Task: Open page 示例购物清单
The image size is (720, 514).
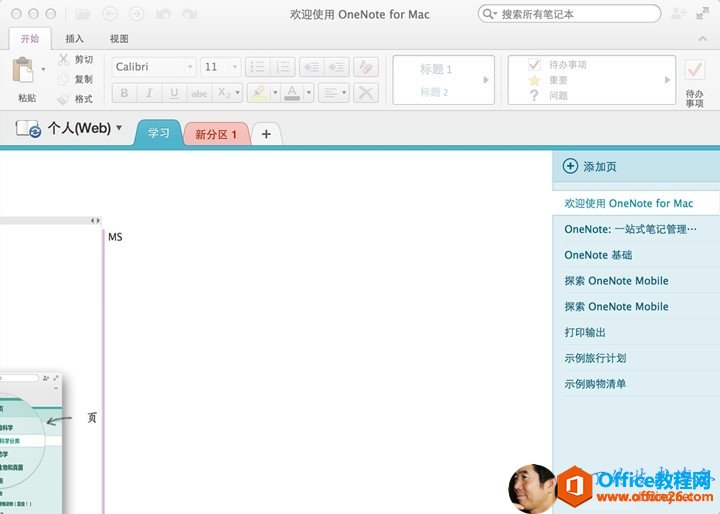Action: (x=636, y=384)
